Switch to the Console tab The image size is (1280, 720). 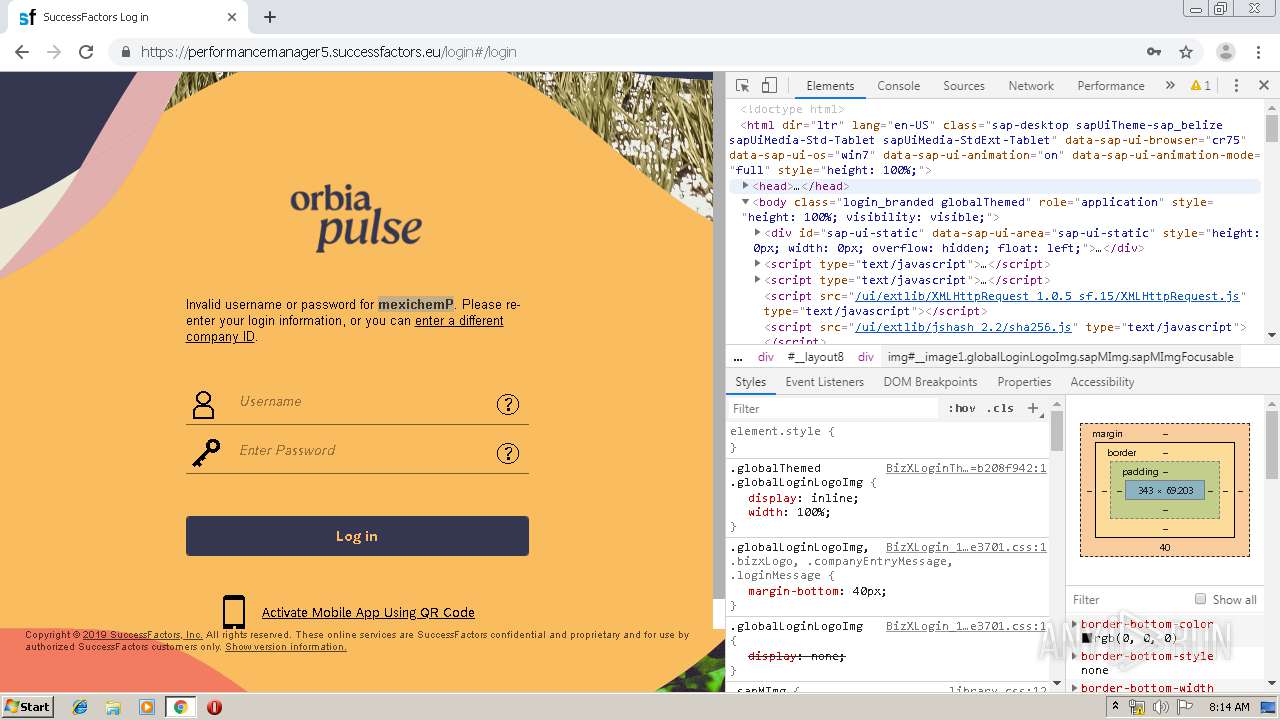898,86
